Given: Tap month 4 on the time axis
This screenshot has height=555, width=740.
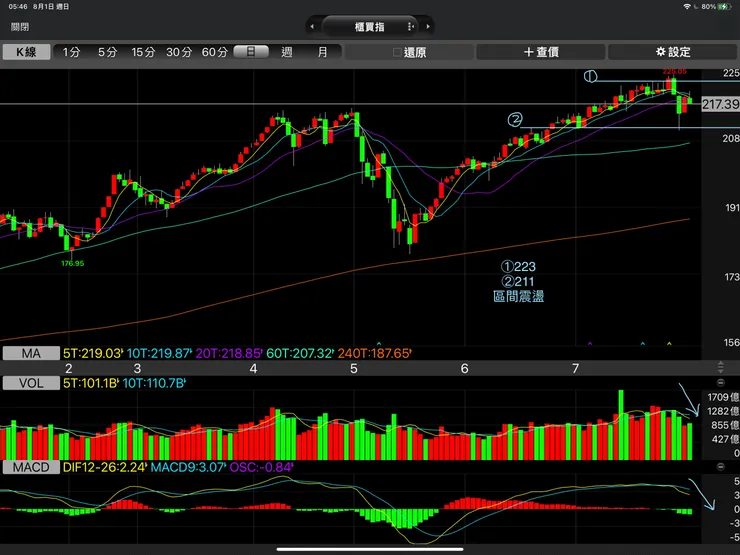Looking at the screenshot, I should tap(253, 369).
